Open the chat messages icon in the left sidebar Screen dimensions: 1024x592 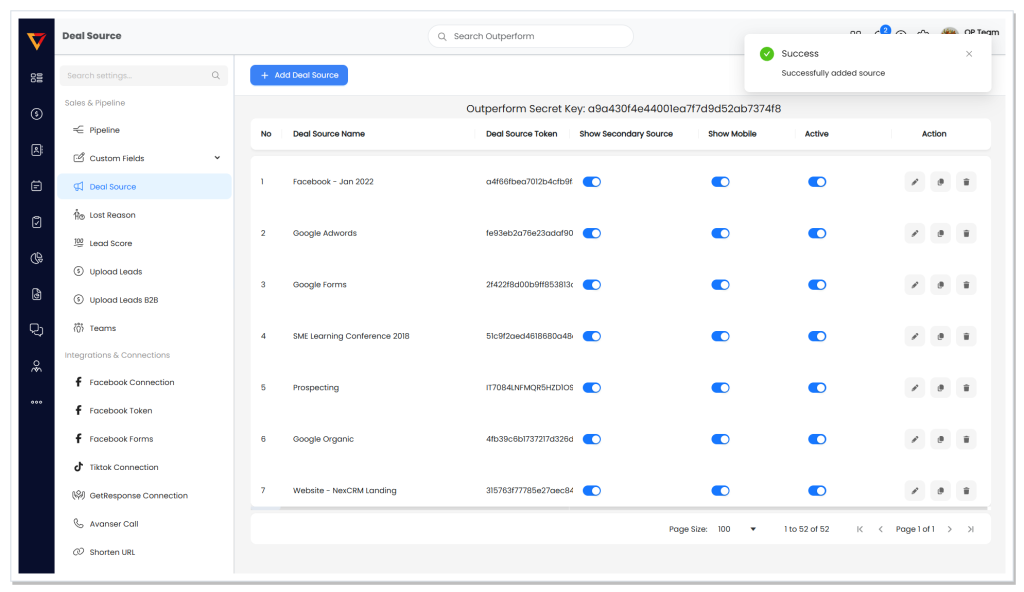click(37, 330)
